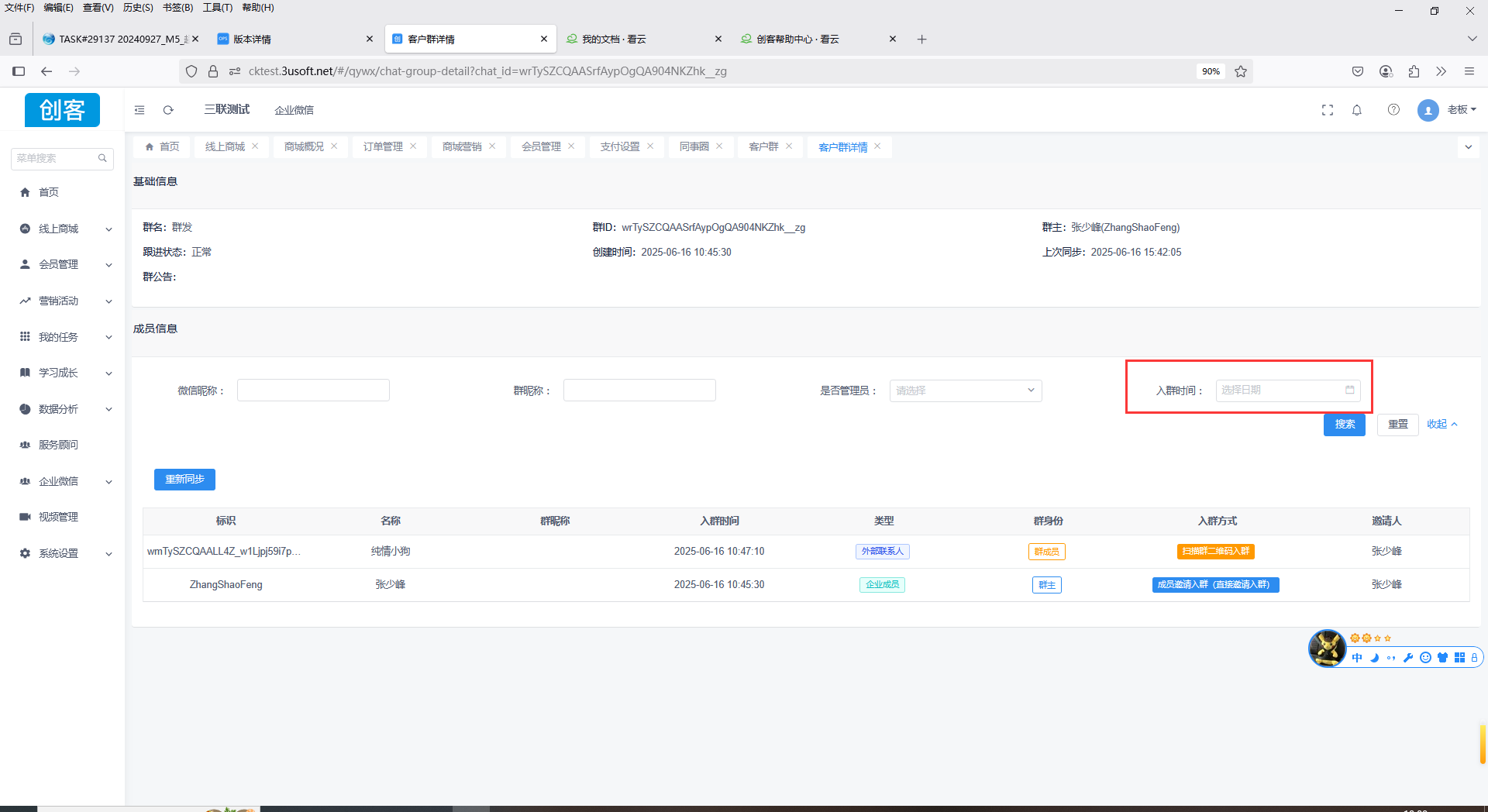Click the help question mark icon
This screenshot has width=1488, height=812.
click(1393, 110)
